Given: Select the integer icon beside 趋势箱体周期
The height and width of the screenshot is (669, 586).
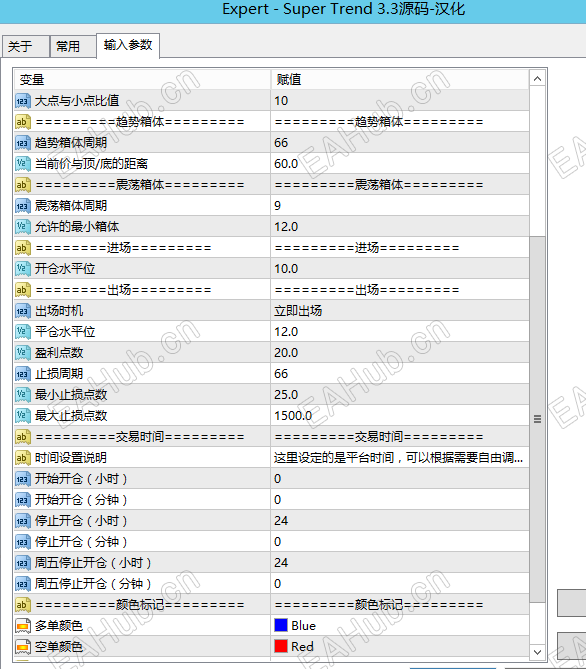Looking at the screenshot, I should [23, 143].
